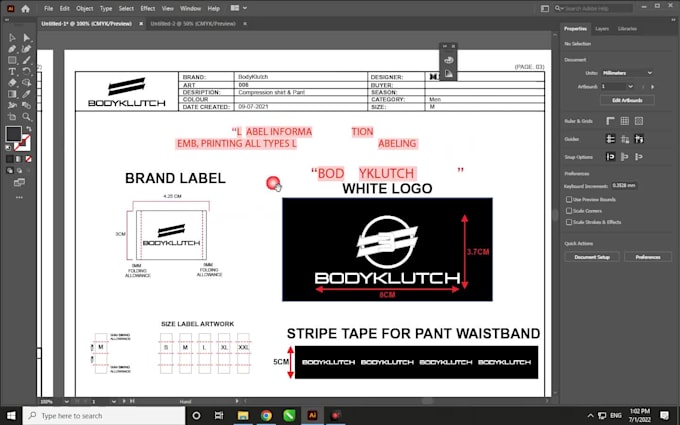Image resolution: width=680 pixels, height=425 pixels.
Task: Open the File menu
Action: [49, 8]
